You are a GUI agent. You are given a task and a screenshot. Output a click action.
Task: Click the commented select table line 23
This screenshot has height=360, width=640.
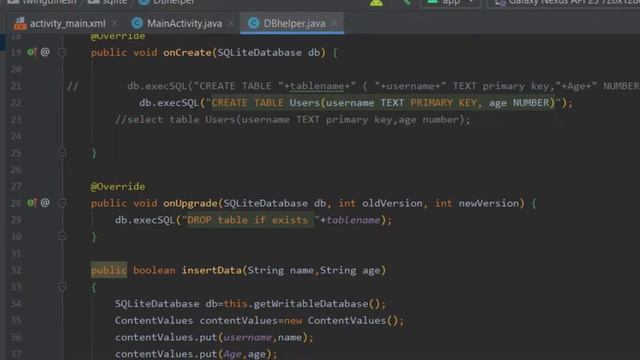pyautogui.click(x=293, y=120)
